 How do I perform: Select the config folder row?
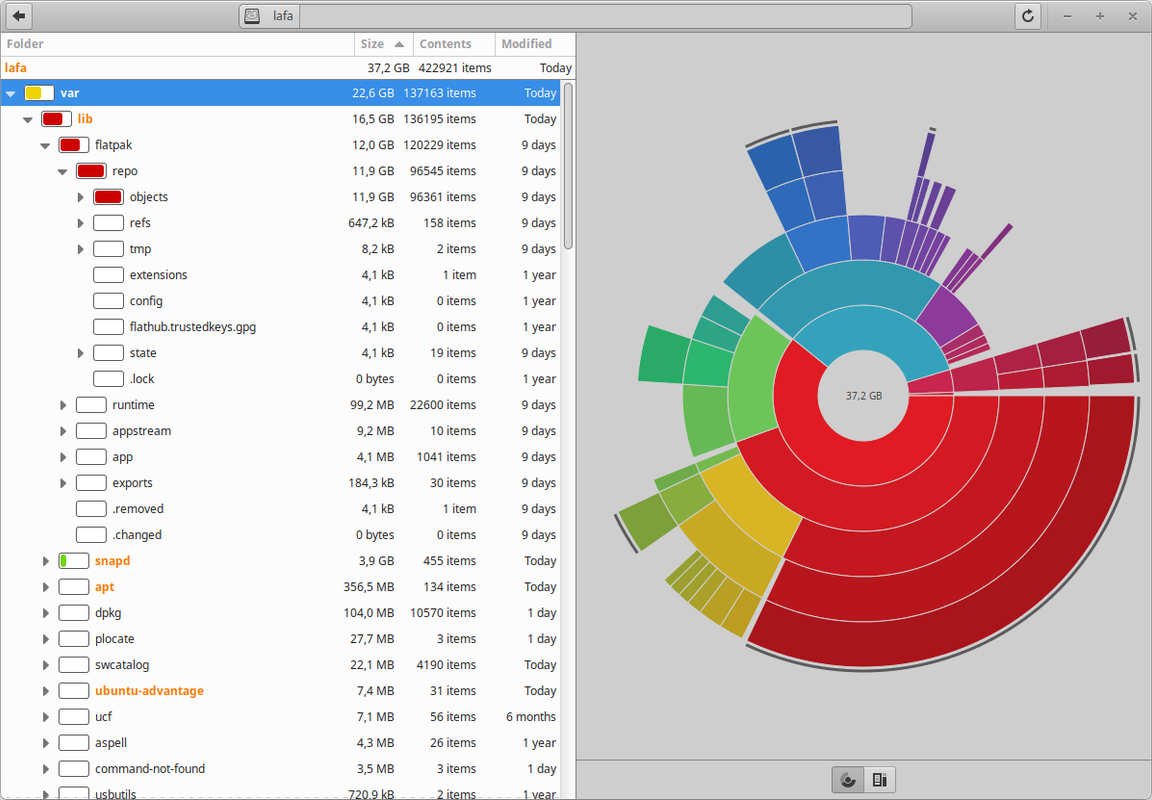(281, 301)
